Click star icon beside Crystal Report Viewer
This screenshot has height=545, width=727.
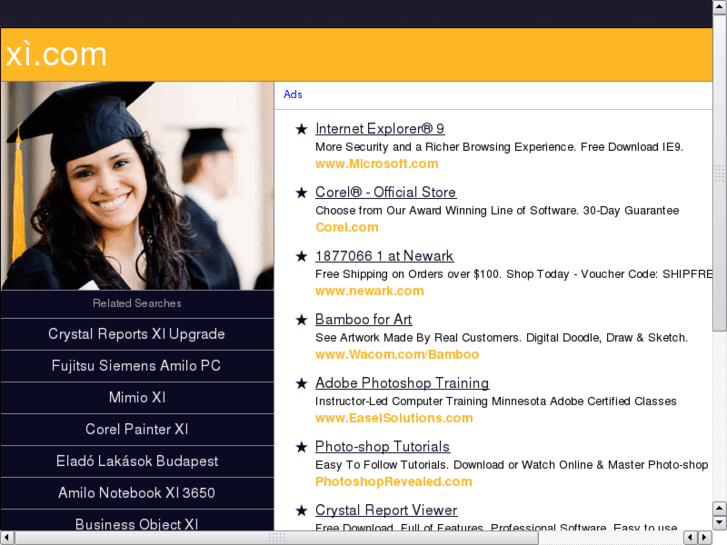point(301,510)
